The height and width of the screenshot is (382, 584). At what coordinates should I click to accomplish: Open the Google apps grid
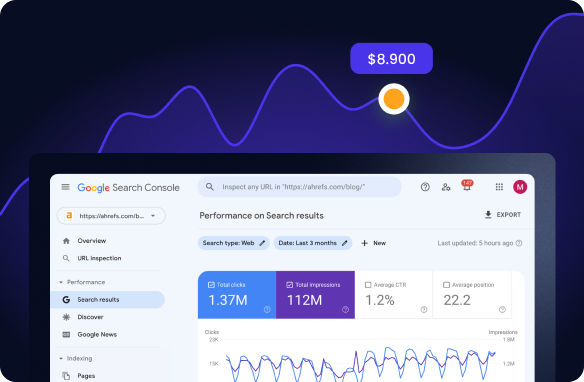click(499, 187)
